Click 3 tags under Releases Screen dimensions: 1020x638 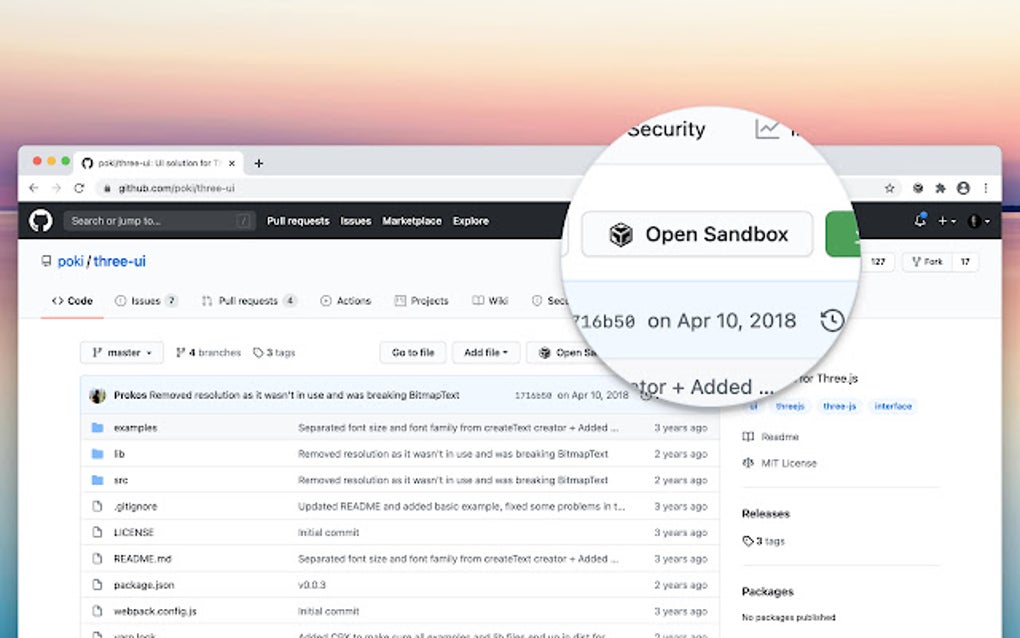coord(764,541)
